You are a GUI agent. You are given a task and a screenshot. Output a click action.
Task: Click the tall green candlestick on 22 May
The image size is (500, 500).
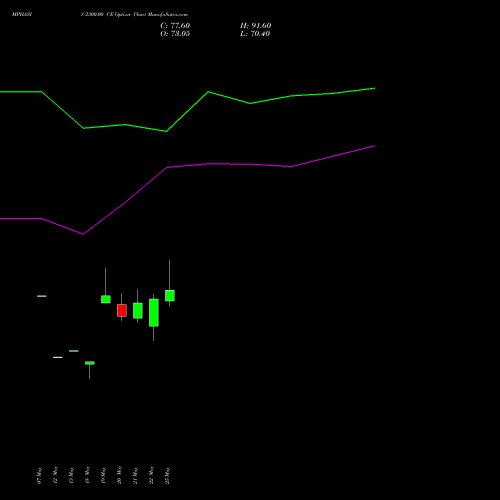click(x=154, y=313)
